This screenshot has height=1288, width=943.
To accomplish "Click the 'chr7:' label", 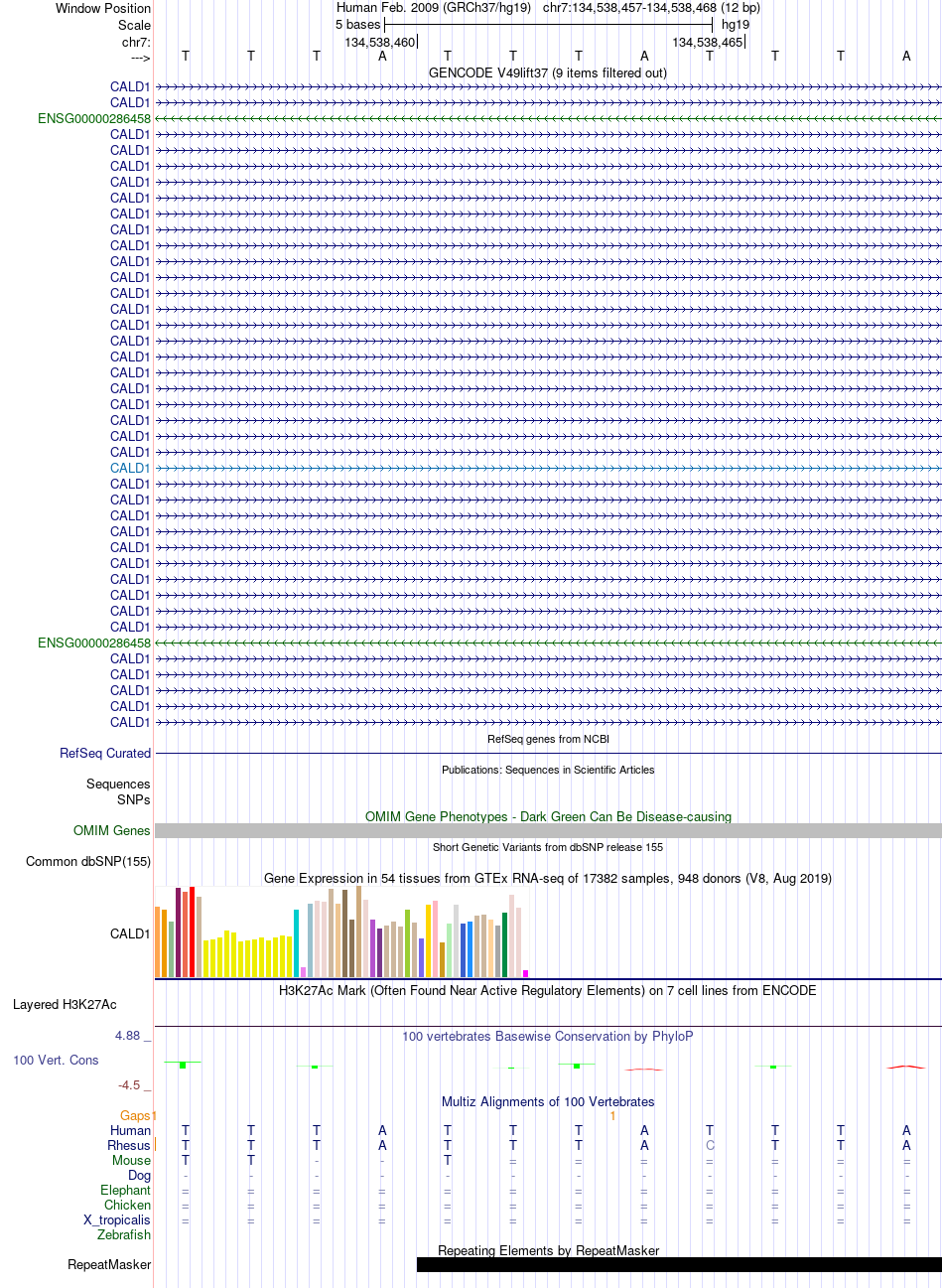I will (x=136, y=42).
